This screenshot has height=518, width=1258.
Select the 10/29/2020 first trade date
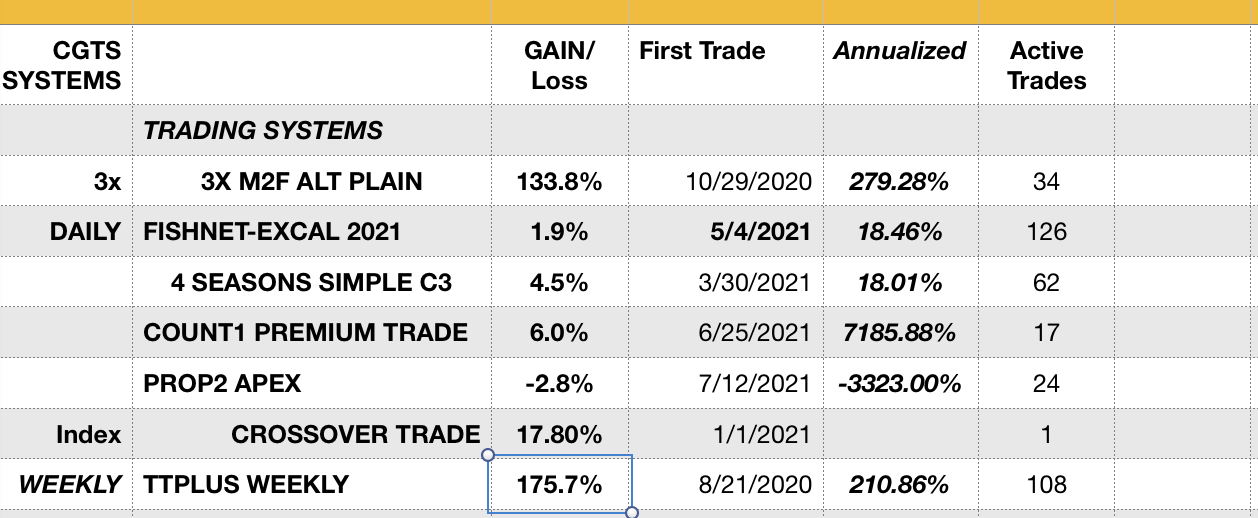coord(748,181)
